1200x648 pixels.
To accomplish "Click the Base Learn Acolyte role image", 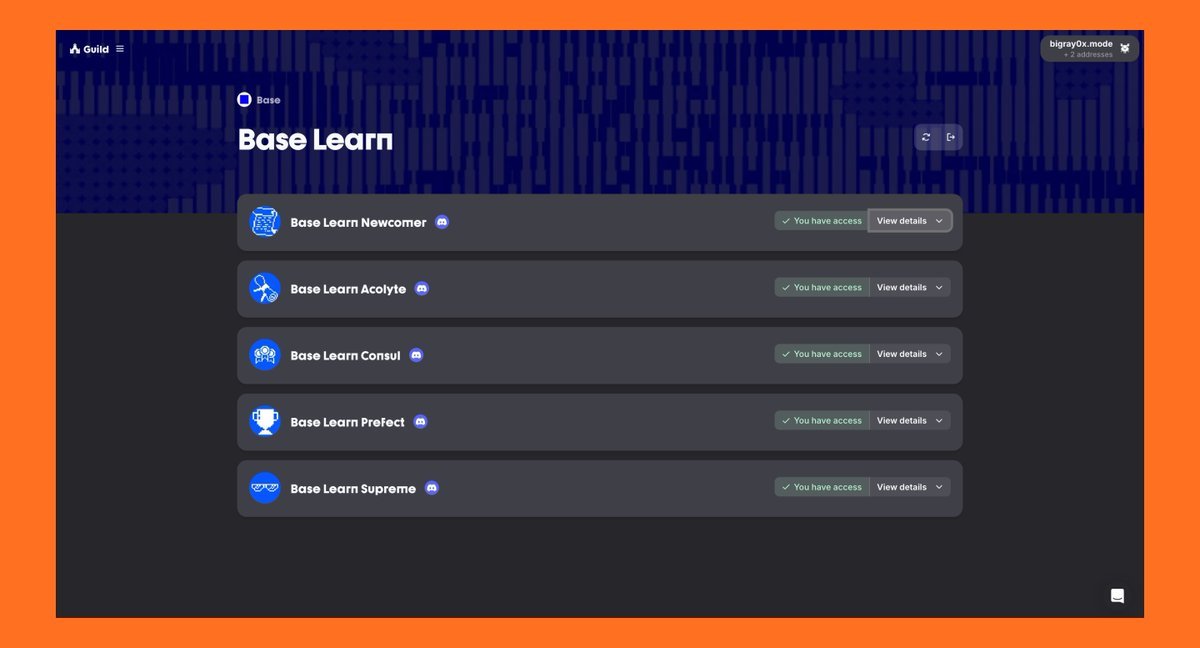I will click(x=265, y=288).
